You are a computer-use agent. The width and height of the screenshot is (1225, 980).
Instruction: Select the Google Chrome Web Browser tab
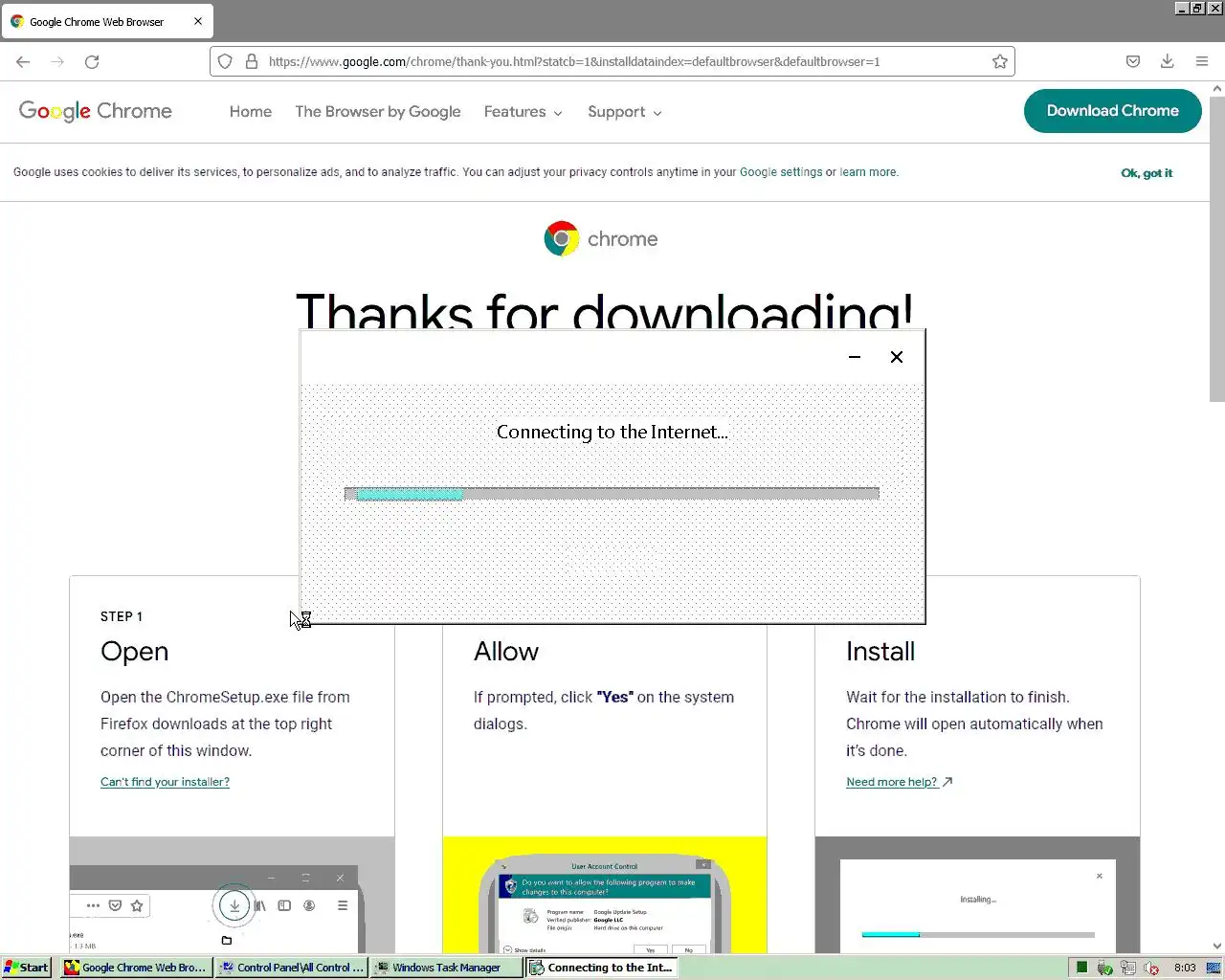pyautogui.click(x=107, y=21)
